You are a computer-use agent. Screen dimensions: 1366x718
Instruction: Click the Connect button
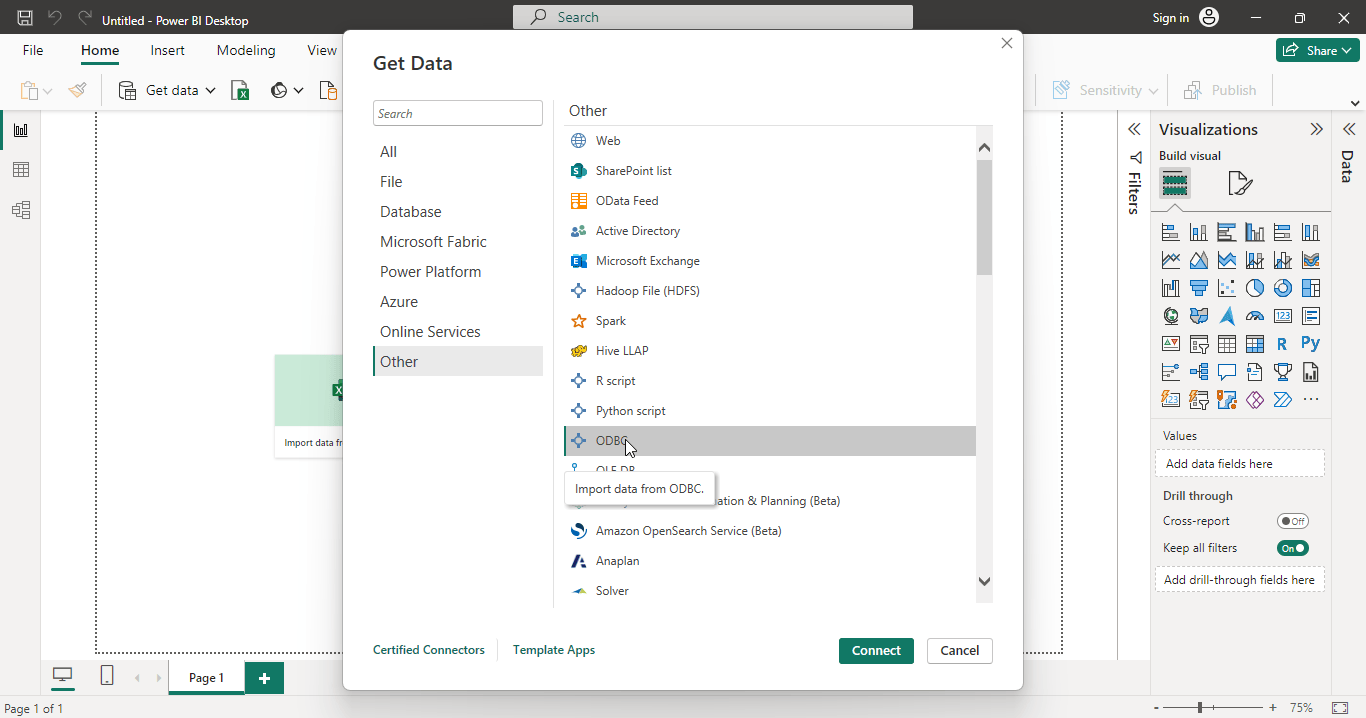click(x=876, y=650)
